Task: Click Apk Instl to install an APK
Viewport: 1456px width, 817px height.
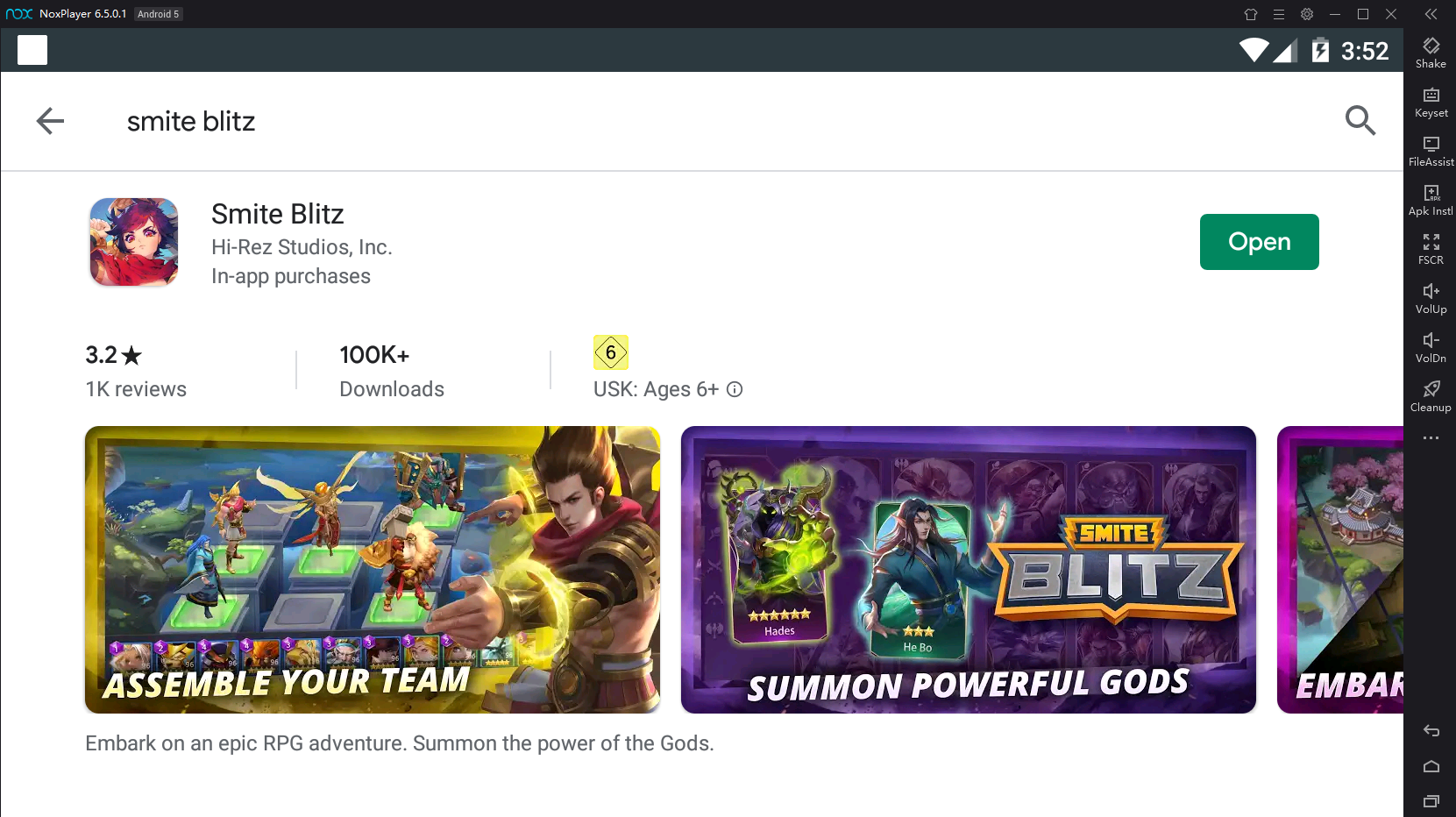Action: coord(1431,200)
